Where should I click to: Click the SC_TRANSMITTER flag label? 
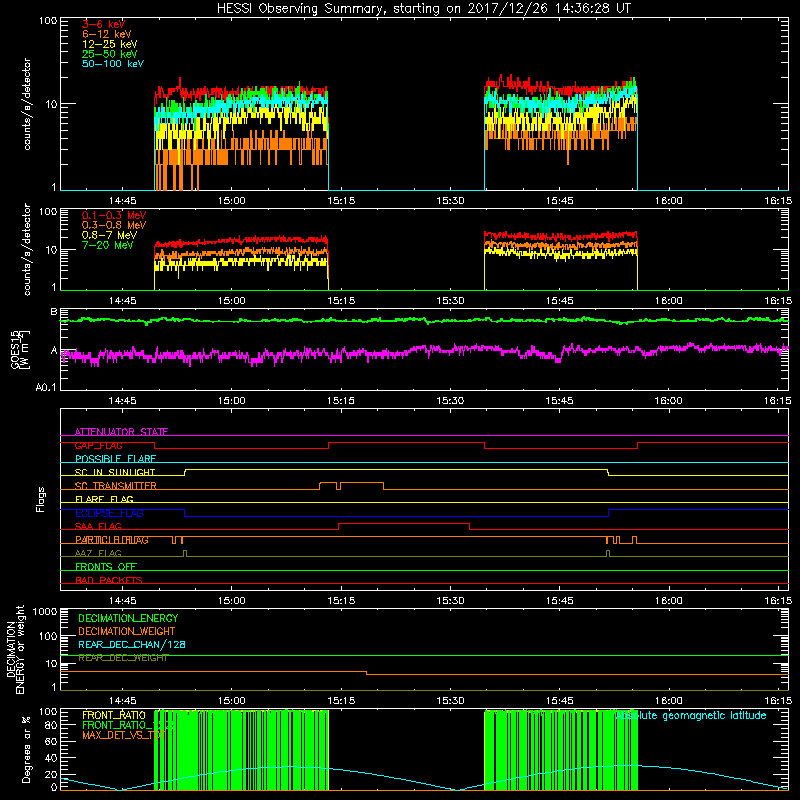click(x=116, y=486)
